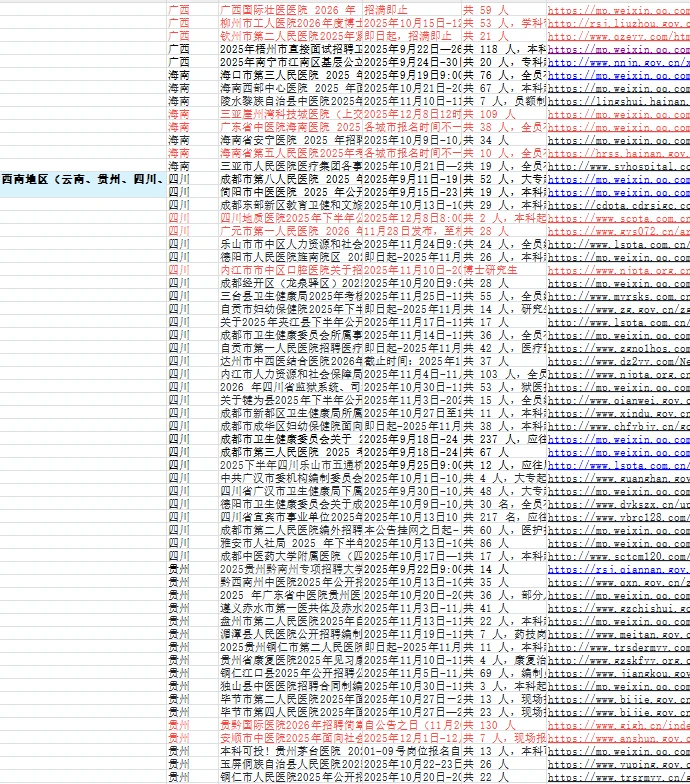Select the 博士研究生 cell
Viewport: 690px width, 784px height.
click(x=504, y=270)
